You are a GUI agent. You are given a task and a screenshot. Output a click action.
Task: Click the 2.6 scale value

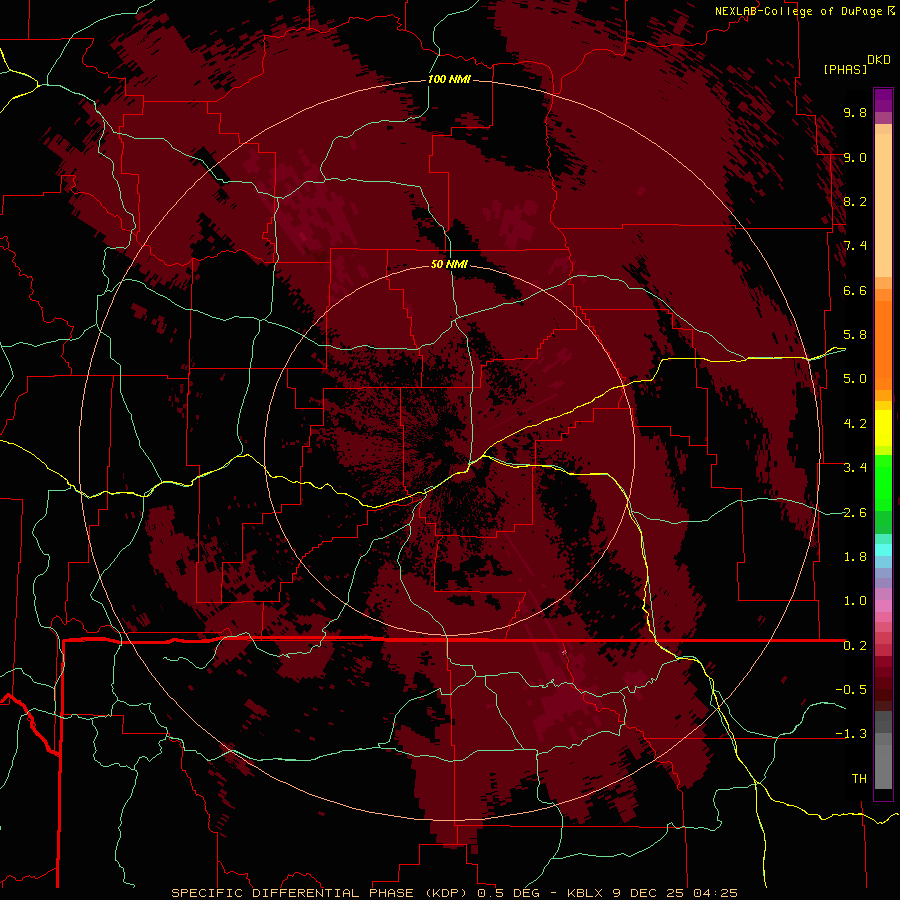pos(855,513)
